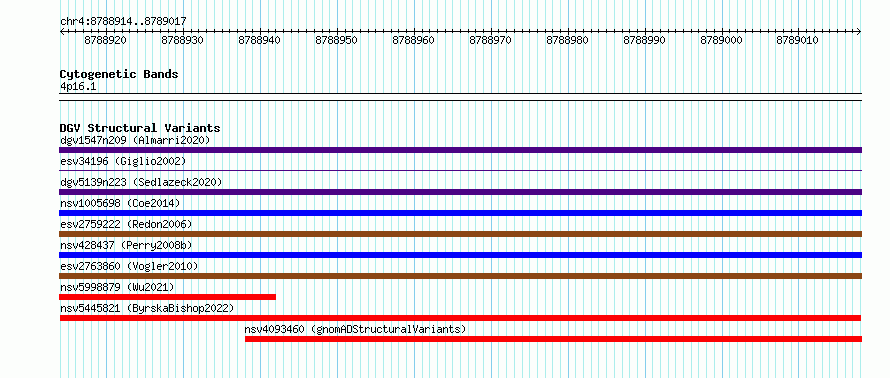This screenshot has height=378, width=890.
Task: Open variant nsv4093460 (gnomADStructuralVariants) label
Action: tap(355, 329)
